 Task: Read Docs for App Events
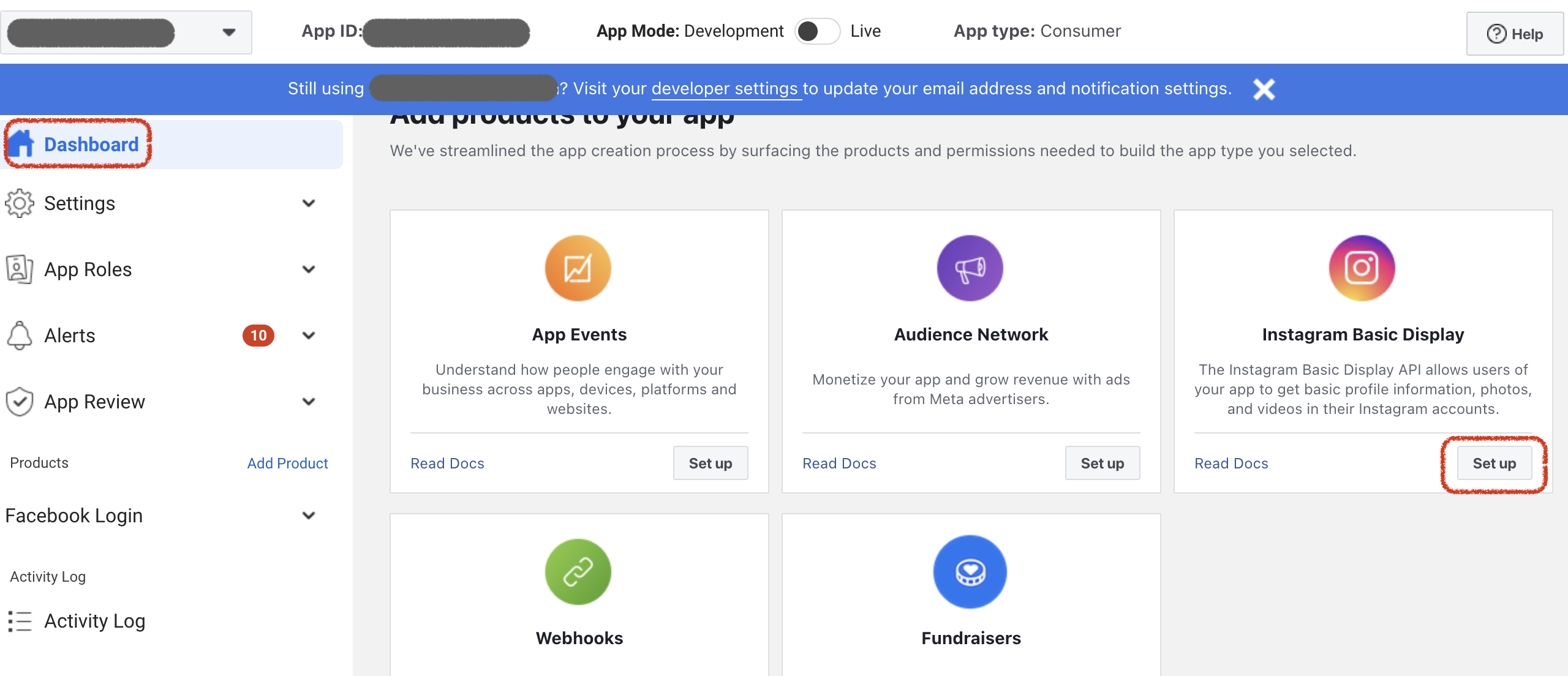pyautogui.click(x=447, y=464)
